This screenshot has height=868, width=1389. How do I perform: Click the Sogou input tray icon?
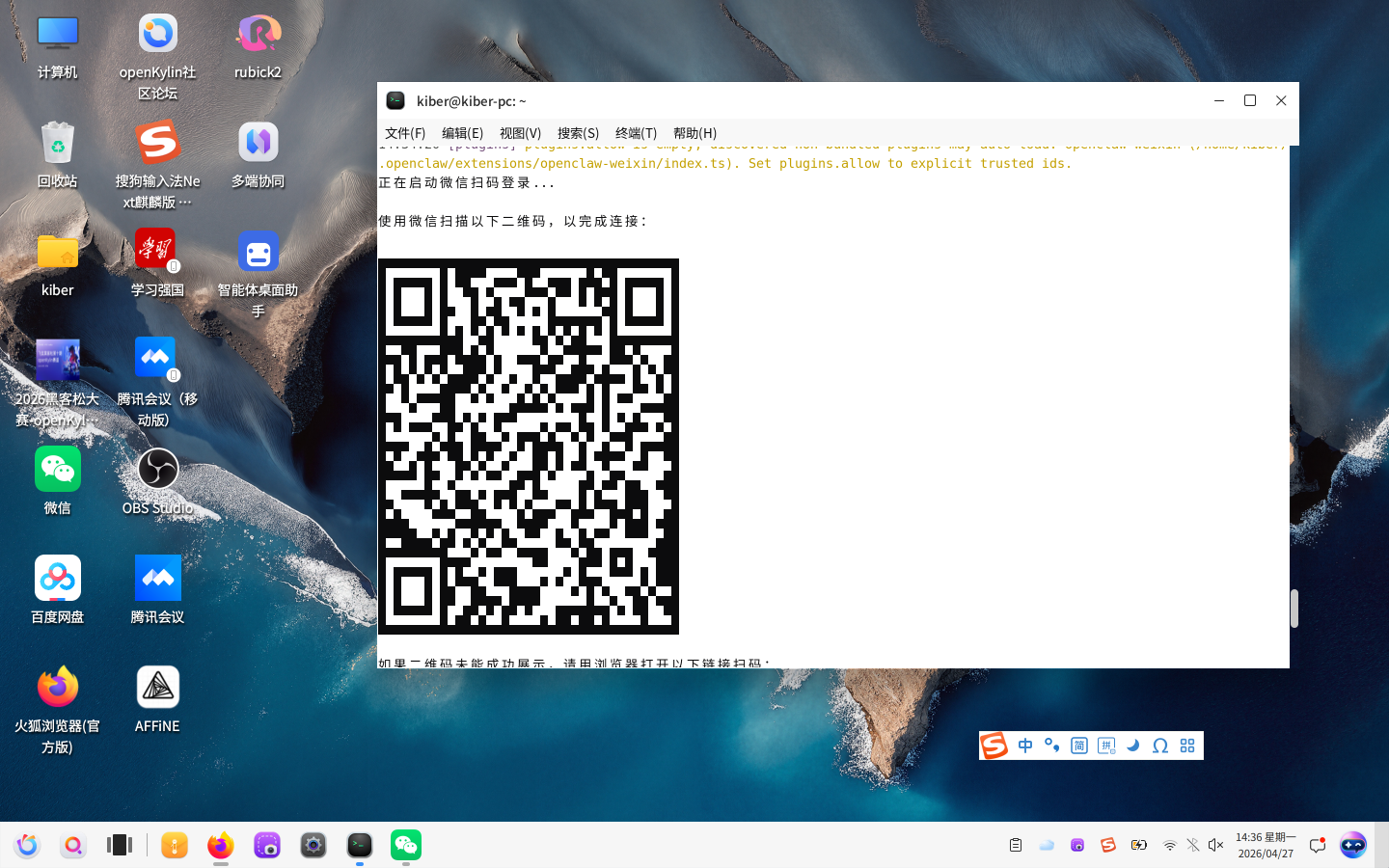1108,845
